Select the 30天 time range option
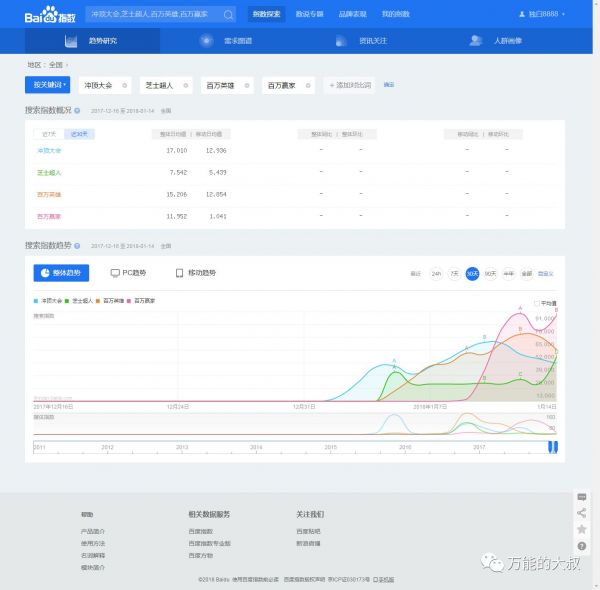Image resolution: width=600 pixels, height=590 pixels. tap(472, 273)
